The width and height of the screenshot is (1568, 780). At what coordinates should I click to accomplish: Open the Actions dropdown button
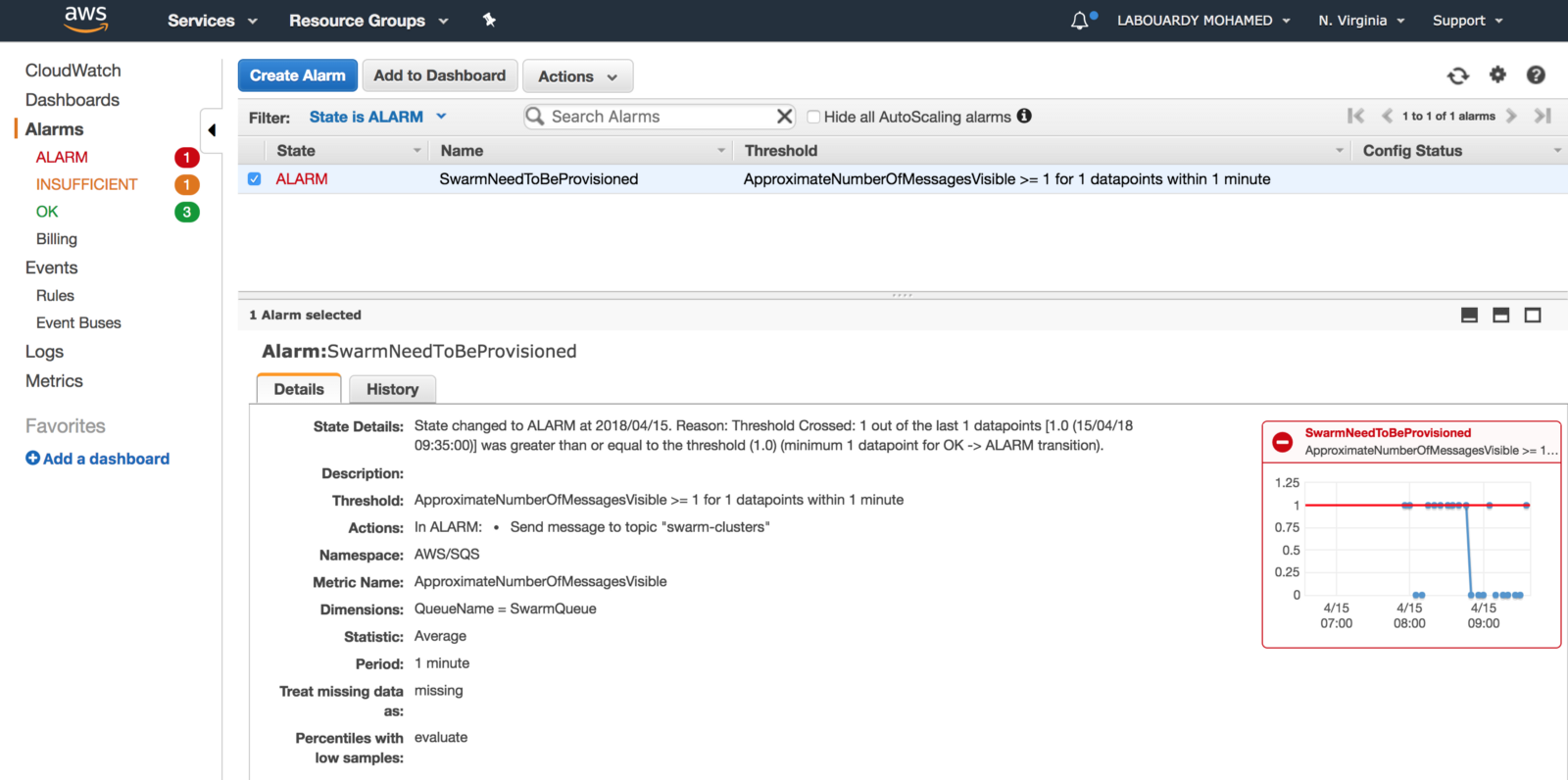577,76
